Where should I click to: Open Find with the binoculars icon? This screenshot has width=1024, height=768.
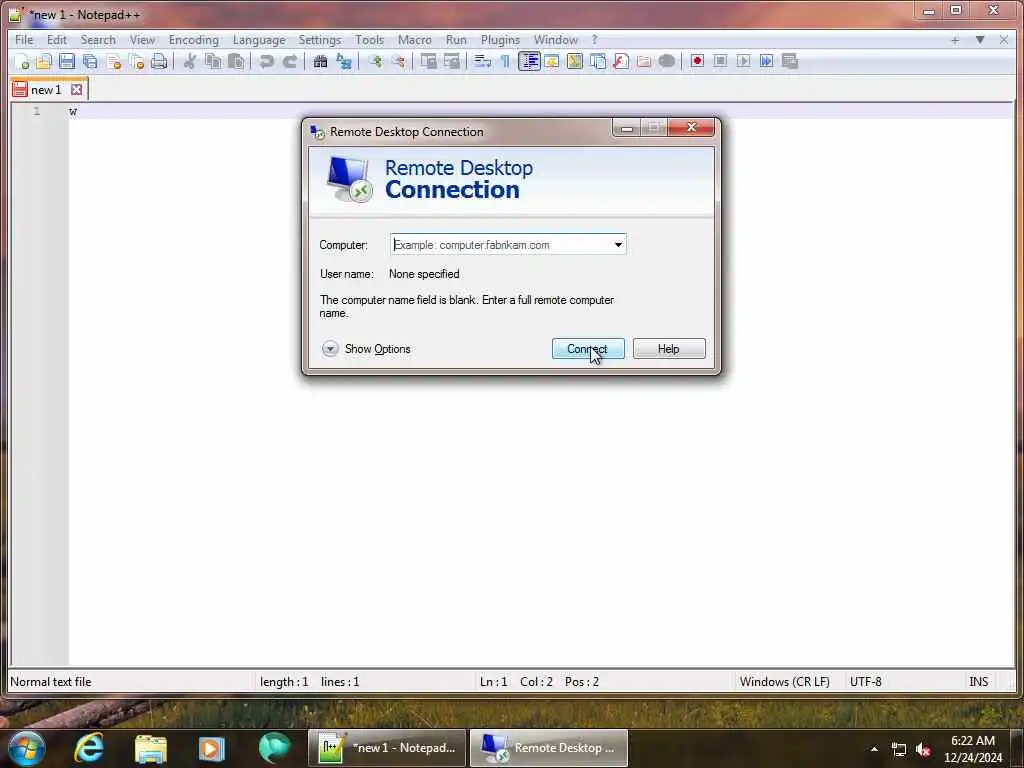click(320, 61)
